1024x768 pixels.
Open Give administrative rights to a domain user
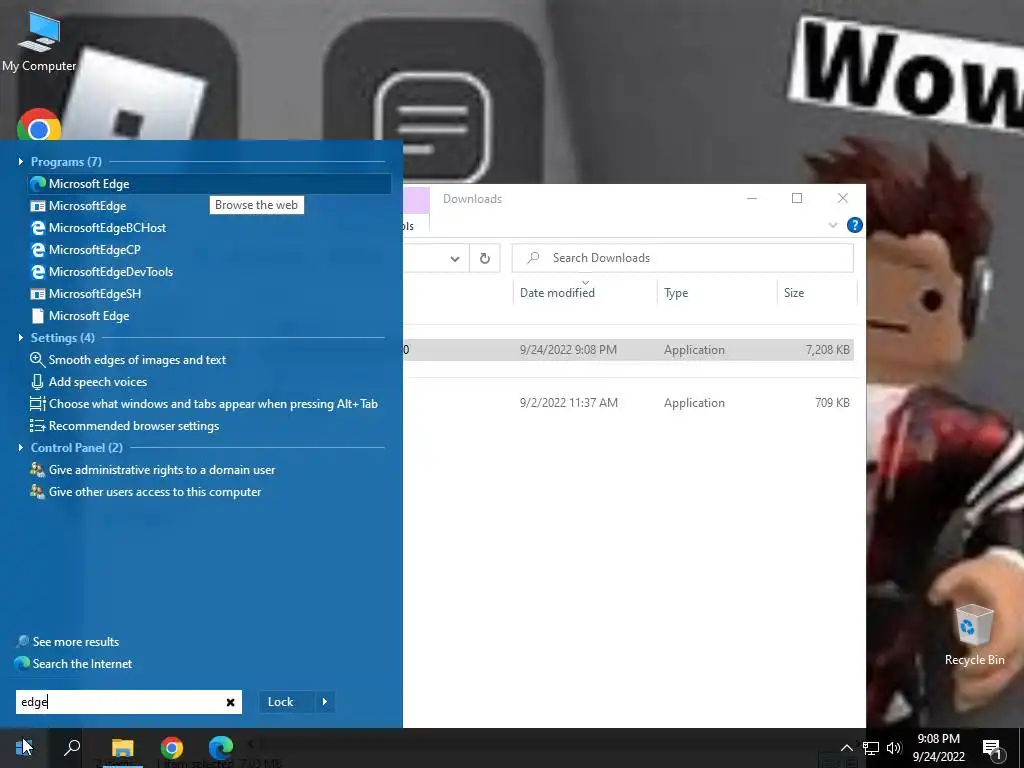[152, 470]
